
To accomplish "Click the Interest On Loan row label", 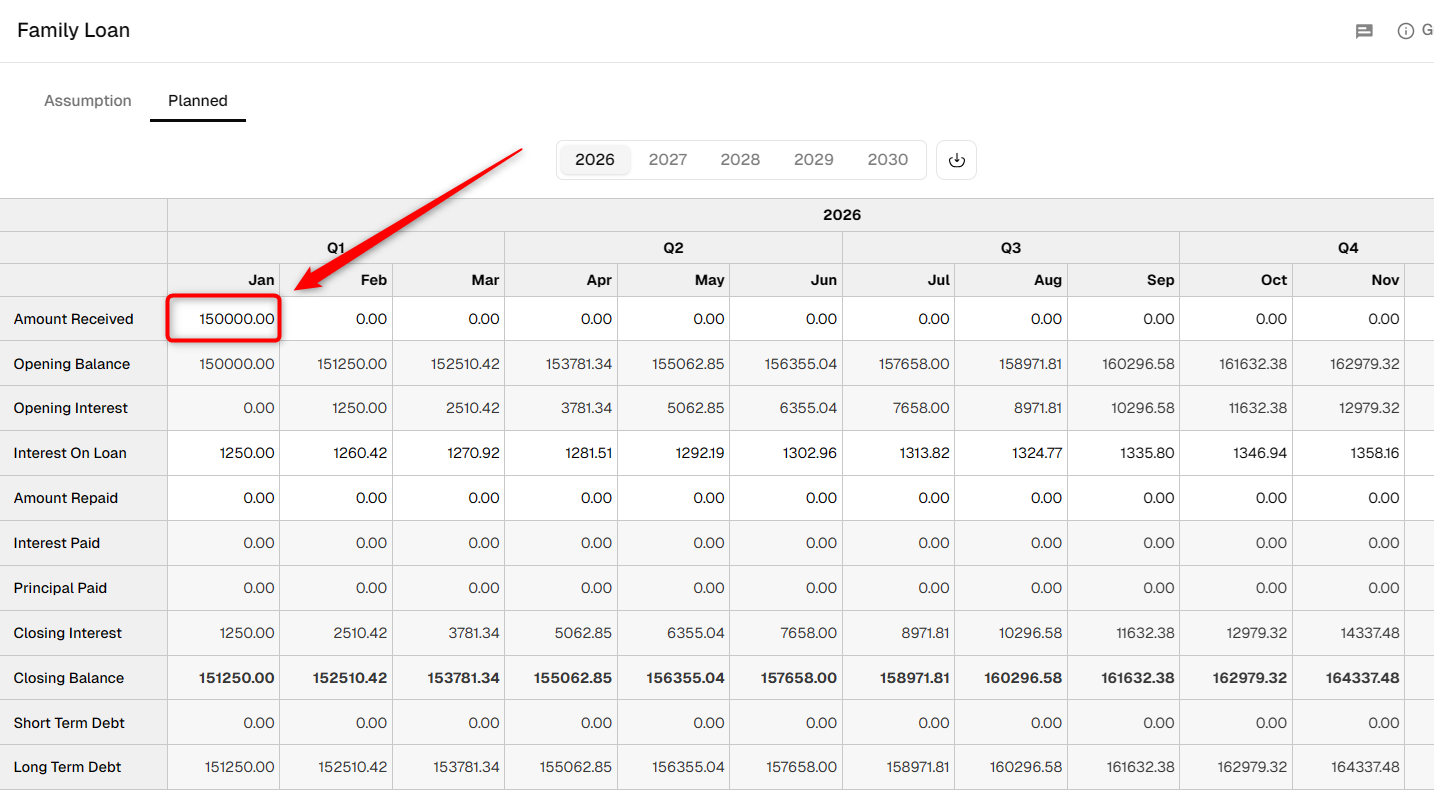I will pyautogui.click(x=70, y=453).
